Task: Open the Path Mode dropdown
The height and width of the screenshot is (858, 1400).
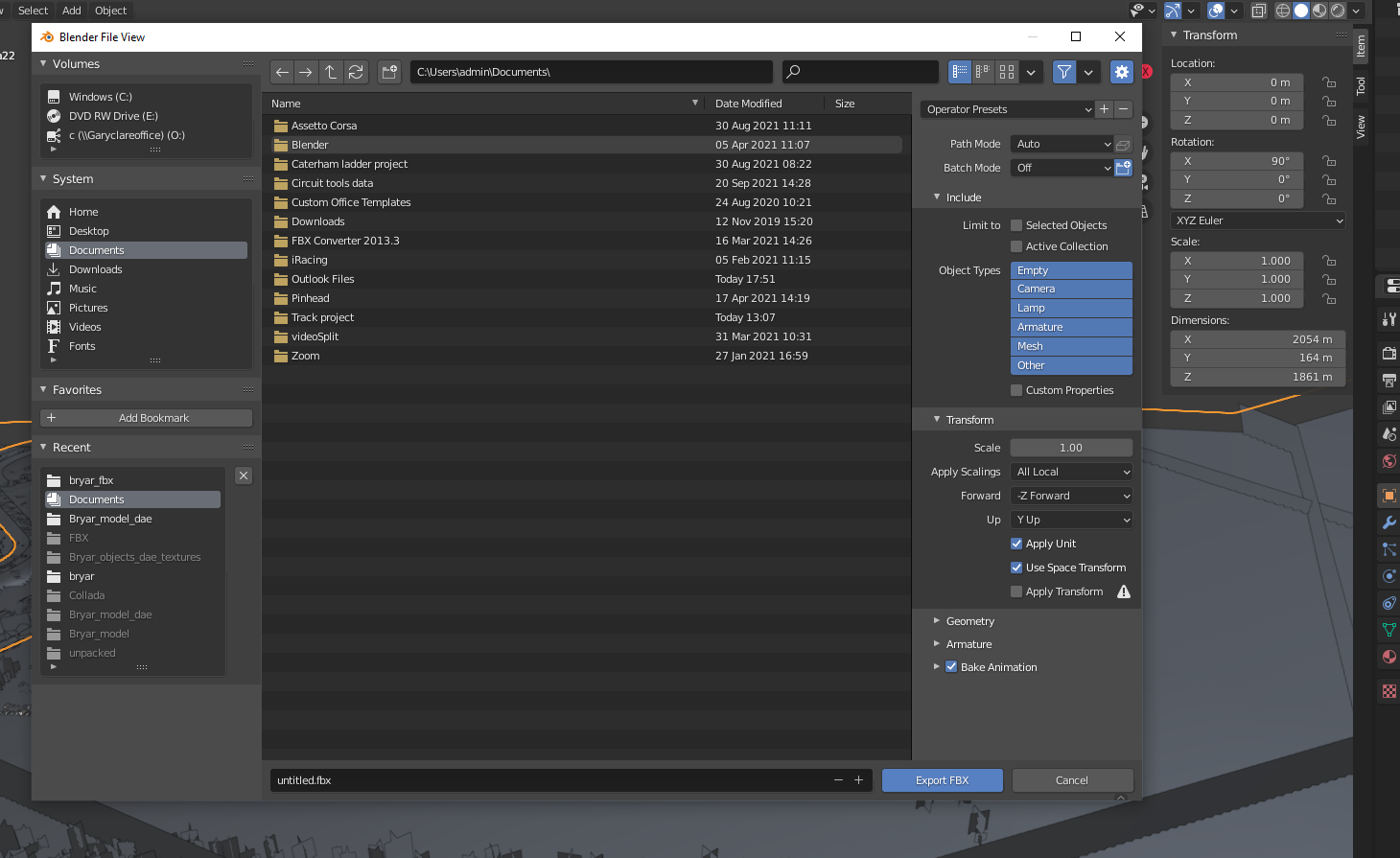Action: coord(1062,144)
